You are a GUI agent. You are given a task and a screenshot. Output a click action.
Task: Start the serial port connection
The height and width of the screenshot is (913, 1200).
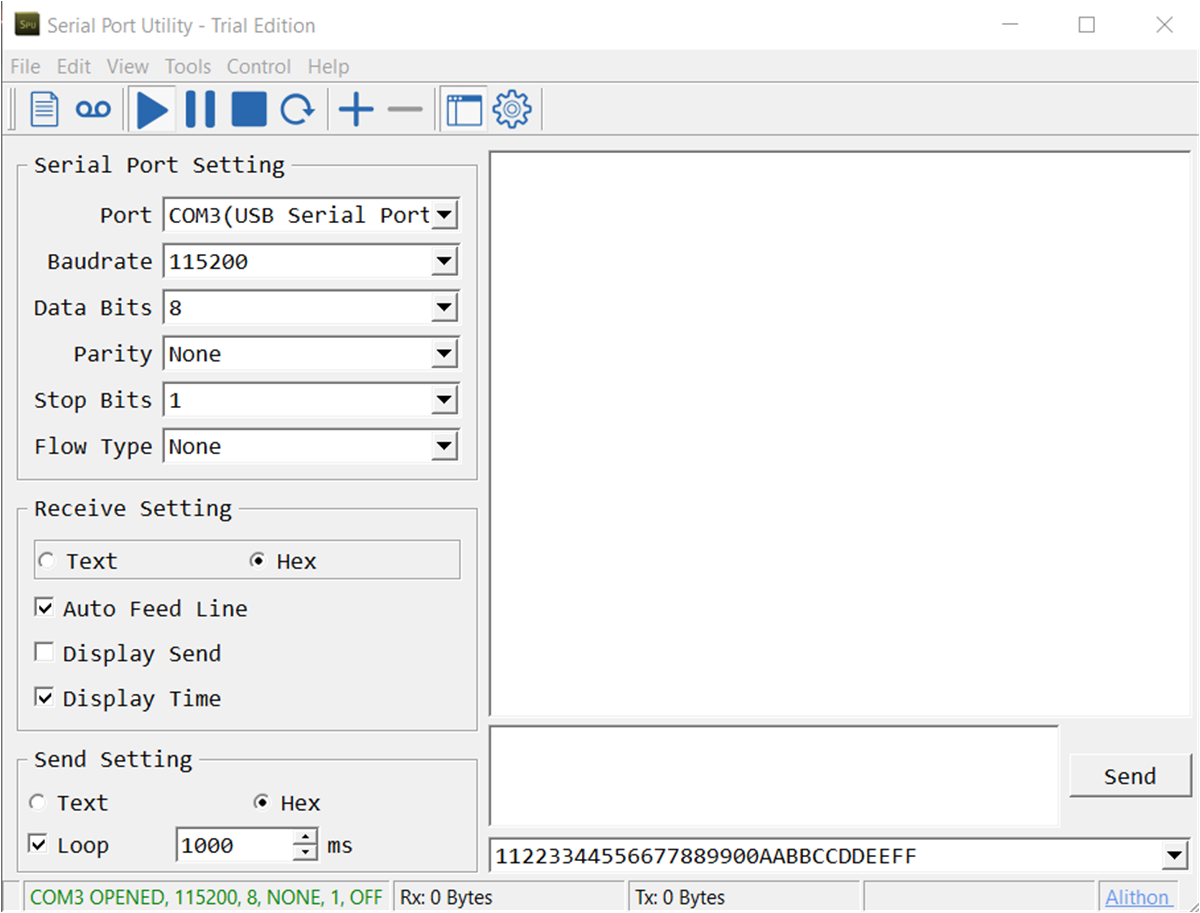152,108
